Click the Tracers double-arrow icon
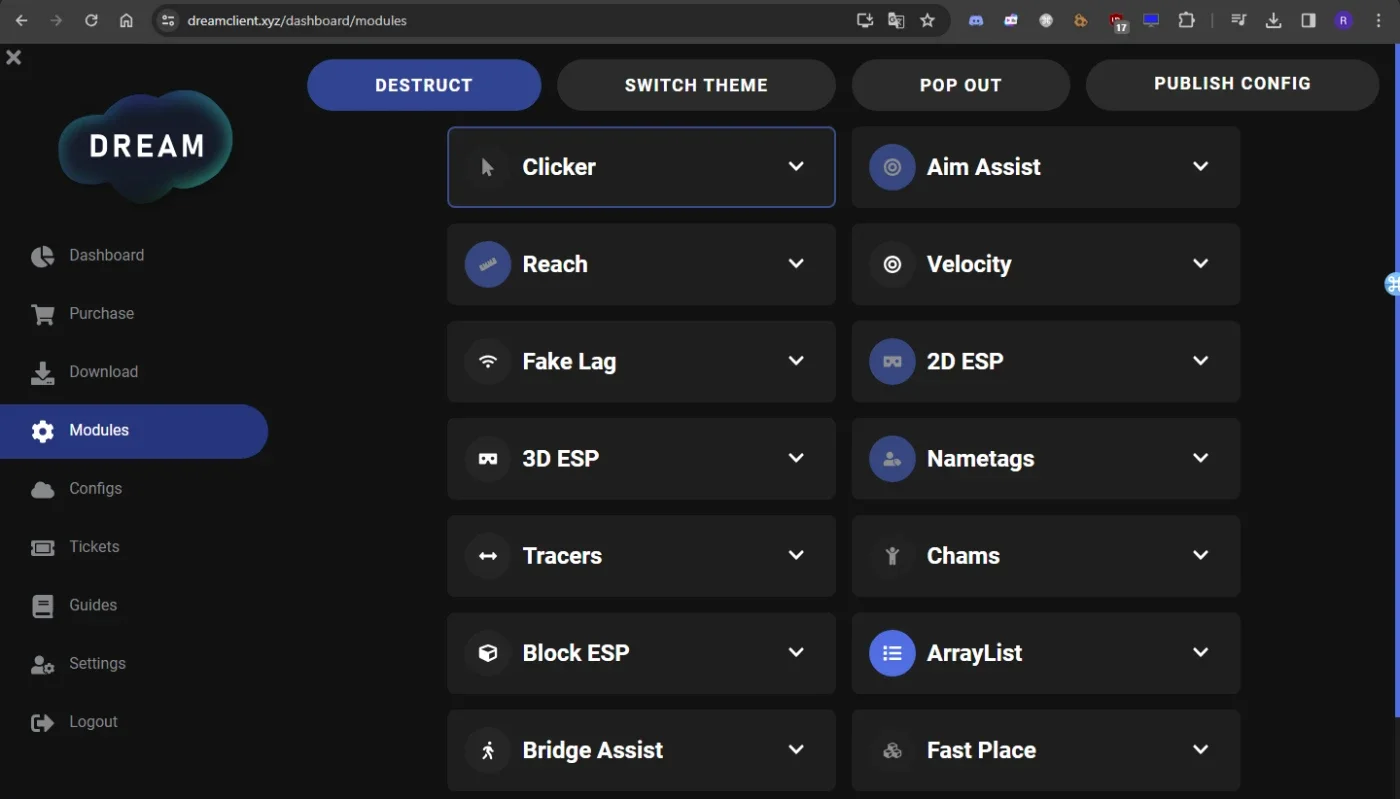The width and height of the screenshot is (1400, 799). coord(488,556)
